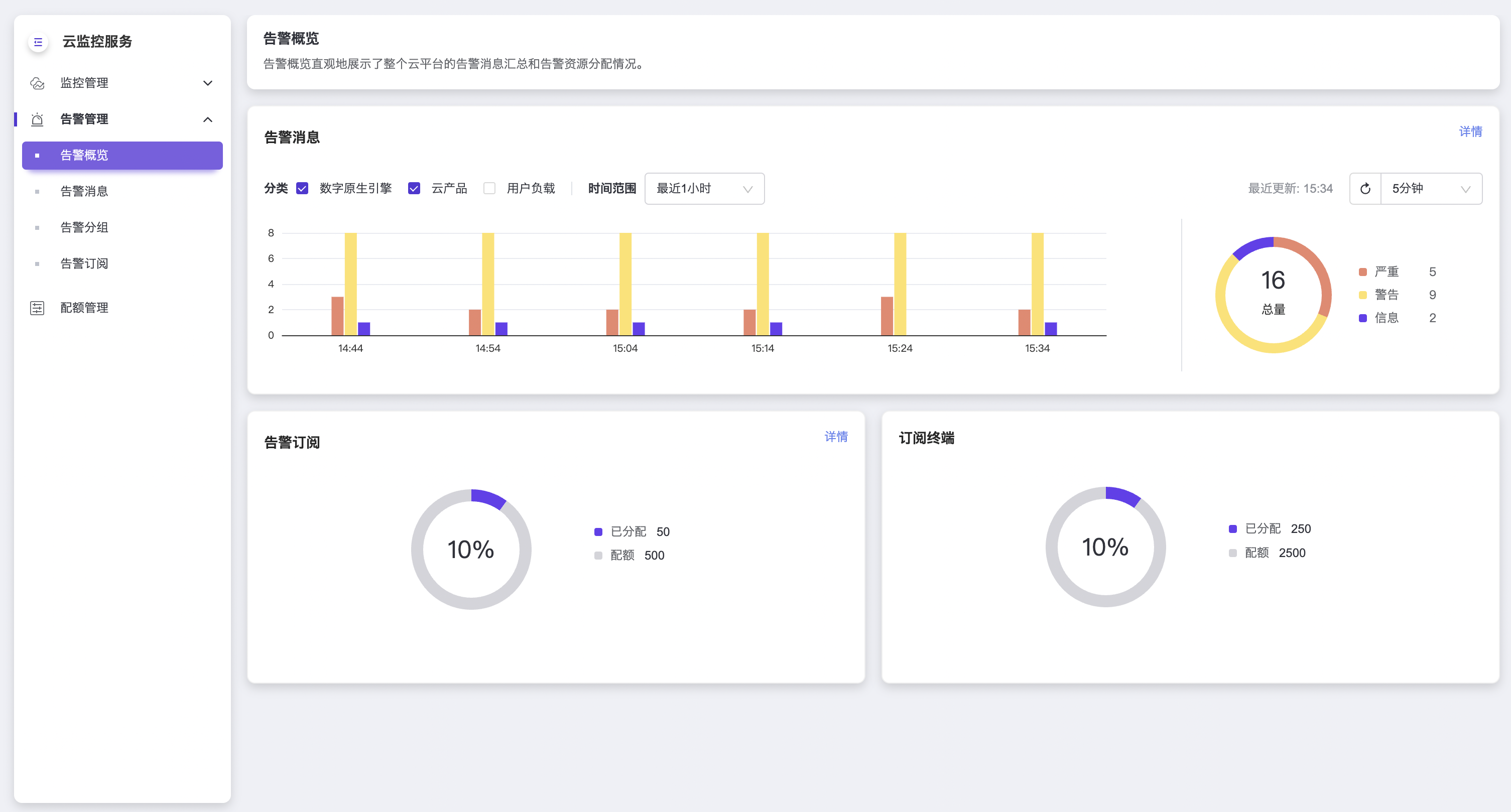This screenshot has height=812, width=1511.
Task: Enable the 用户负载 checkbox
Action: pyautogui.click(x=489, y=188)
